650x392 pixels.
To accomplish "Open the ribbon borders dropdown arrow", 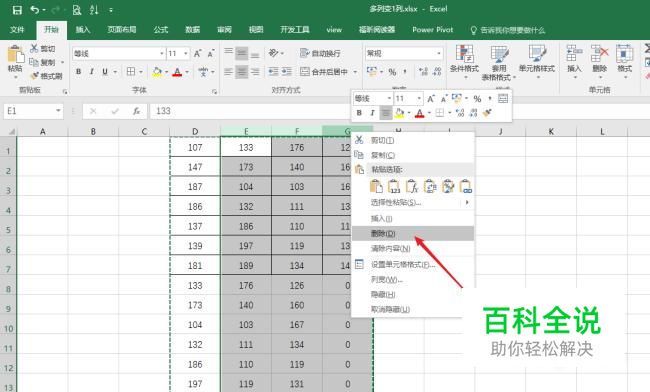I will tap(141, 72).
